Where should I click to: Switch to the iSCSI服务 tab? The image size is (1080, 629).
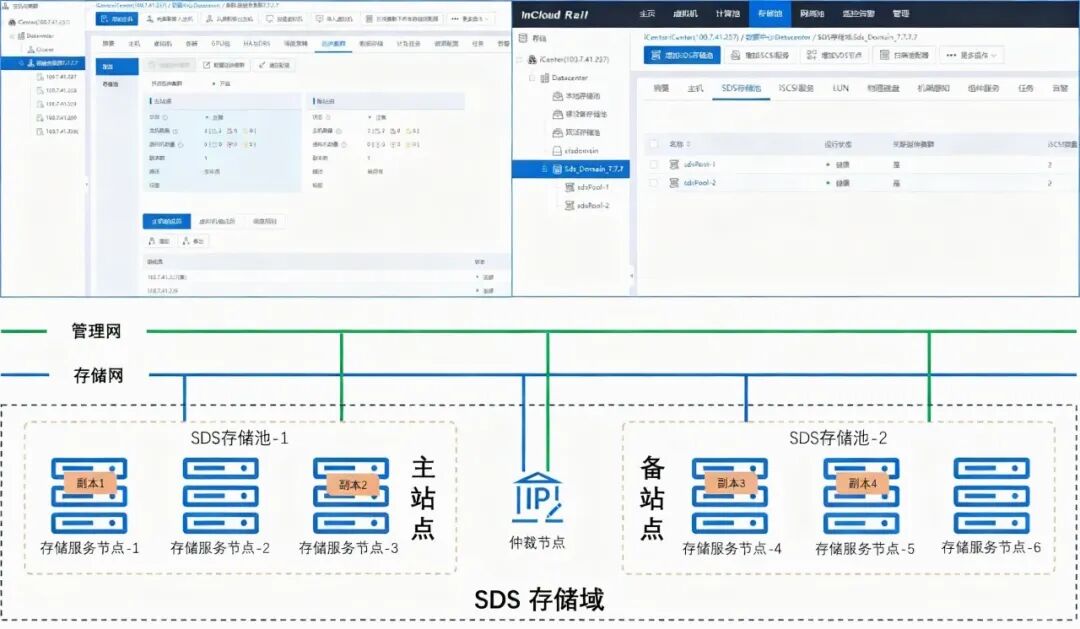coord(796,88)
